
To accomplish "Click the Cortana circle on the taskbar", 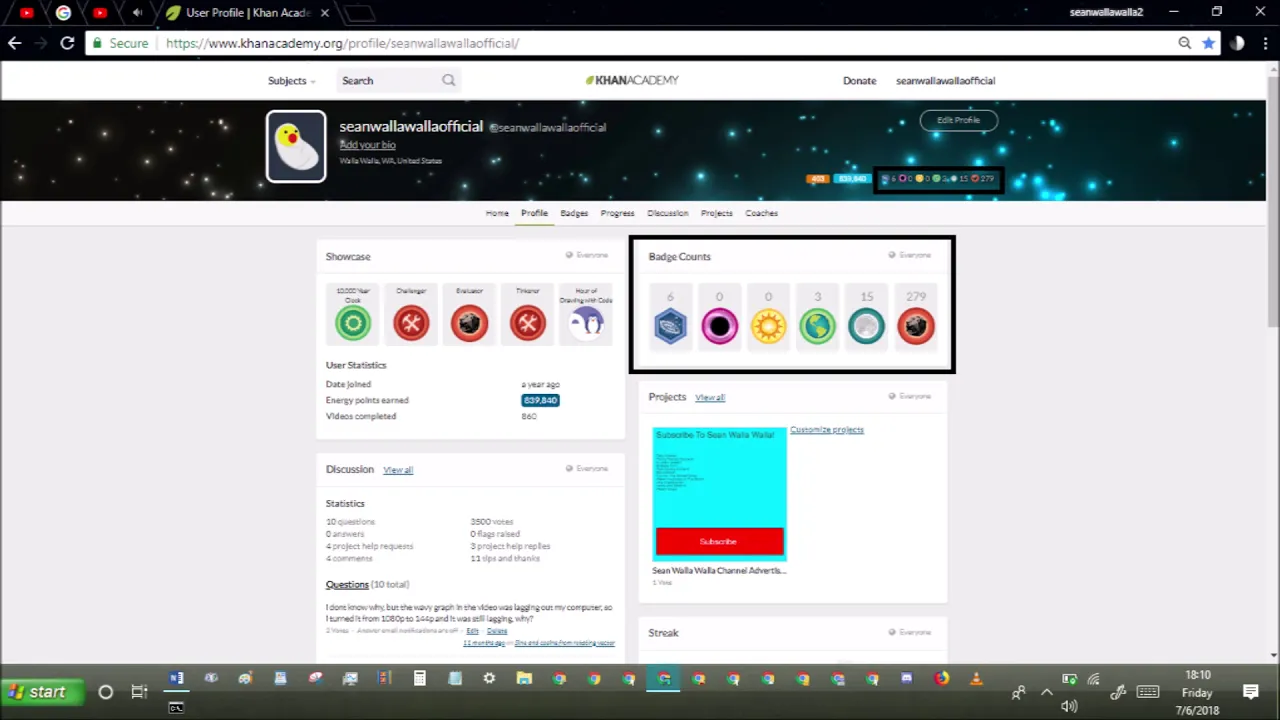I will (105, 692).
